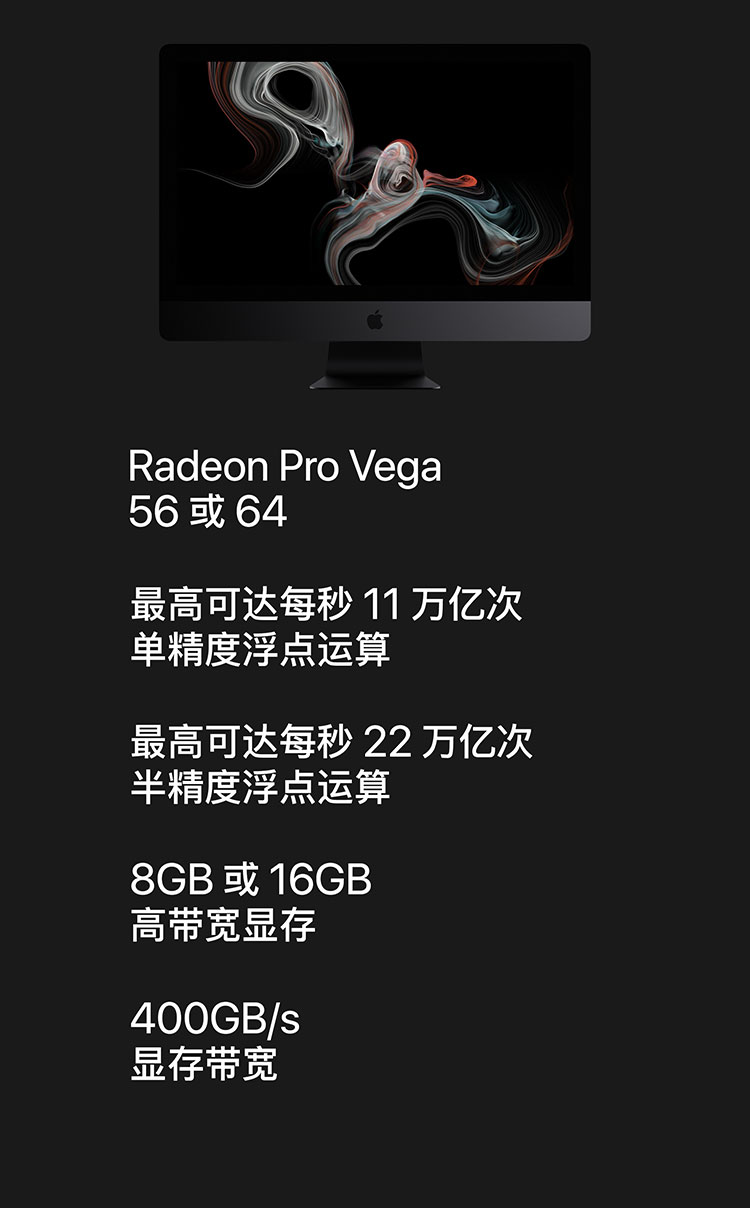Click the 半精度浮点运算 text
This screenshot has width=750, height=1208.
260,787
